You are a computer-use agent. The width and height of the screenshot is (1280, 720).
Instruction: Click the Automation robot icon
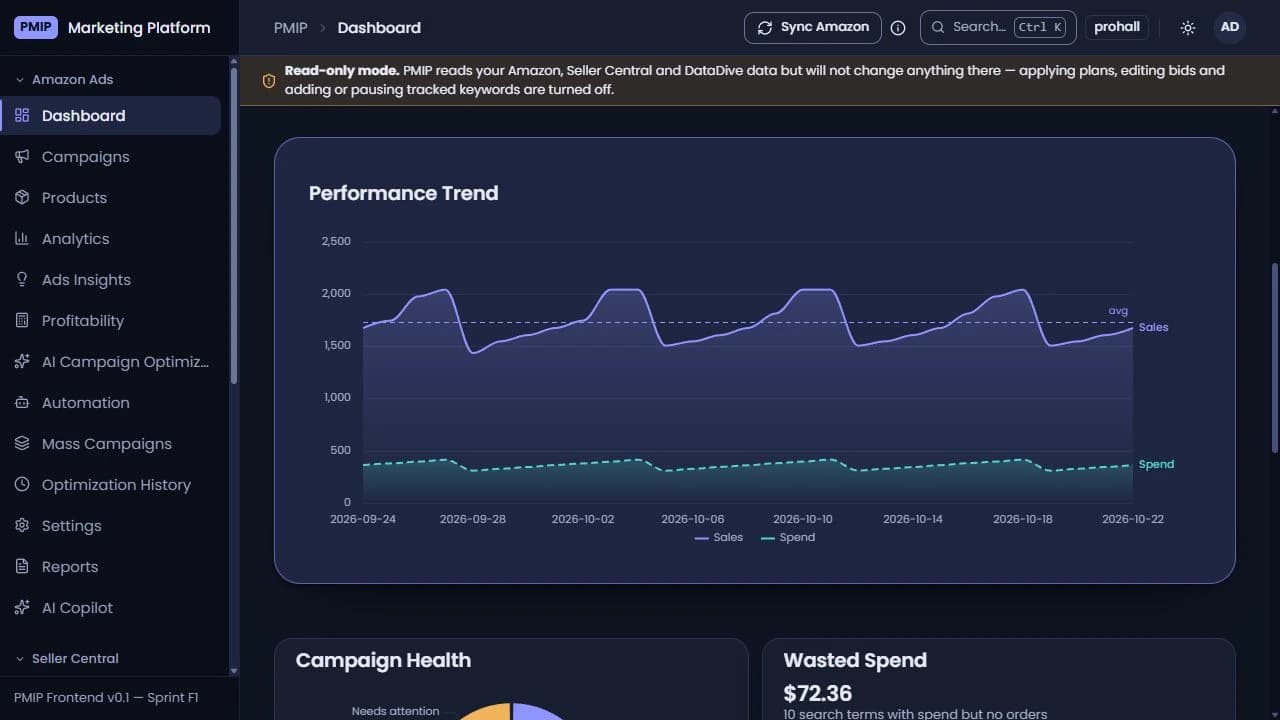22,403
